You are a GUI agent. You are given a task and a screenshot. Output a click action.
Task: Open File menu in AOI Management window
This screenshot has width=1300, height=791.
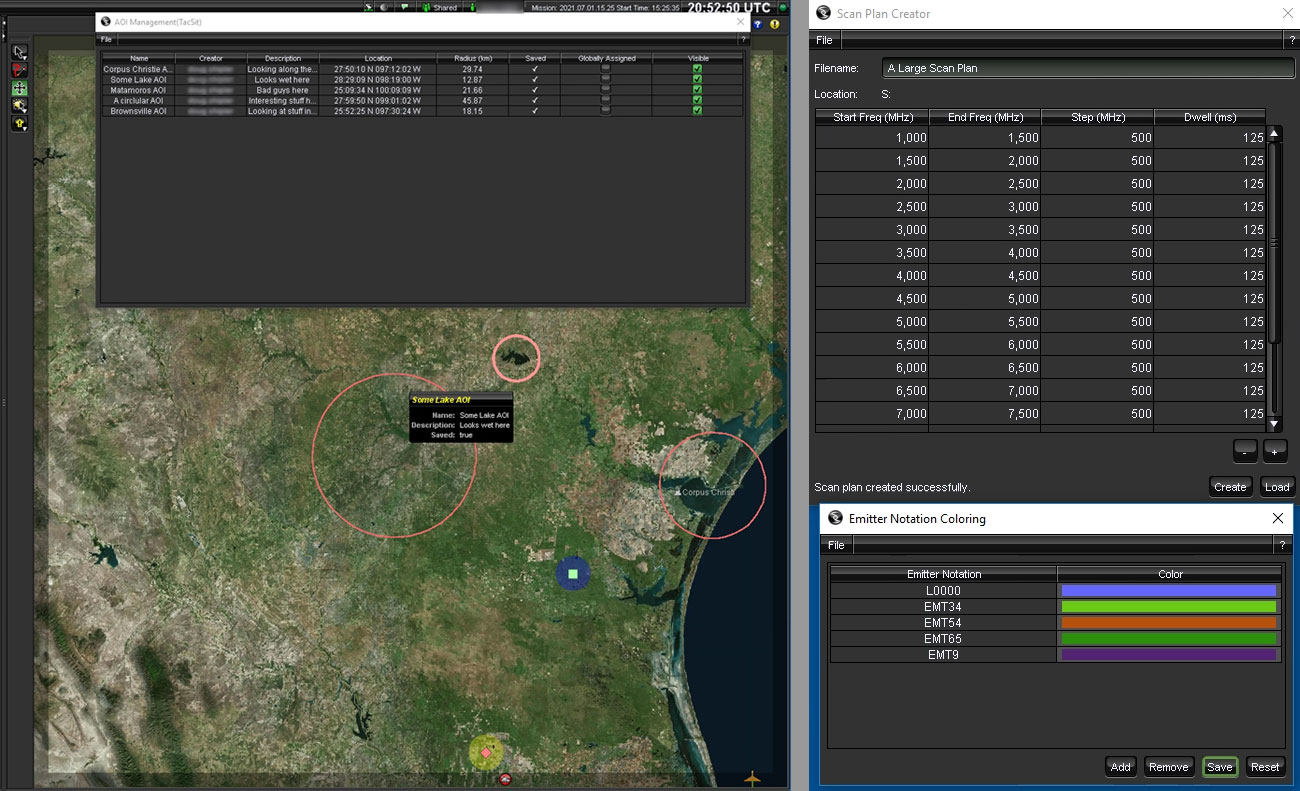(106, 39)
